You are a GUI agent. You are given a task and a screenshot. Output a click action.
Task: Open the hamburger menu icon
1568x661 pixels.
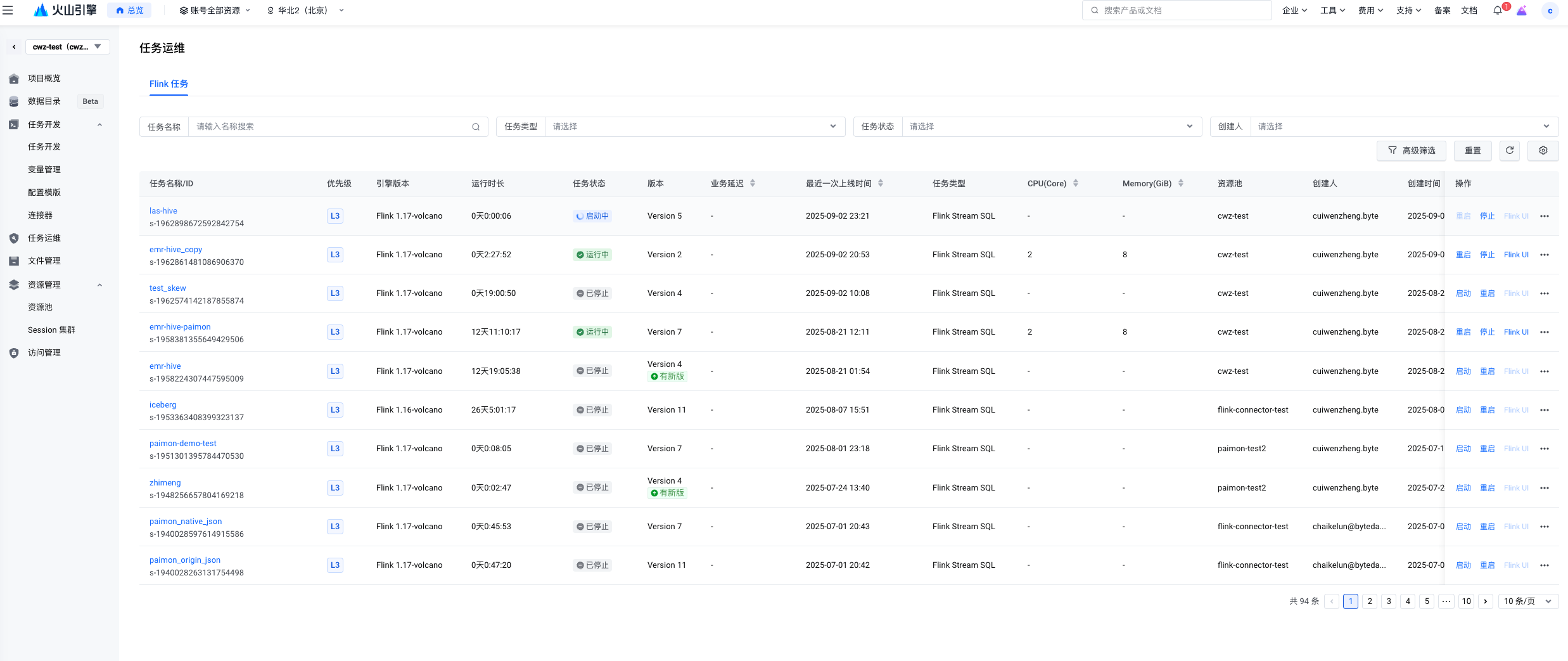(x=8, y=10)
